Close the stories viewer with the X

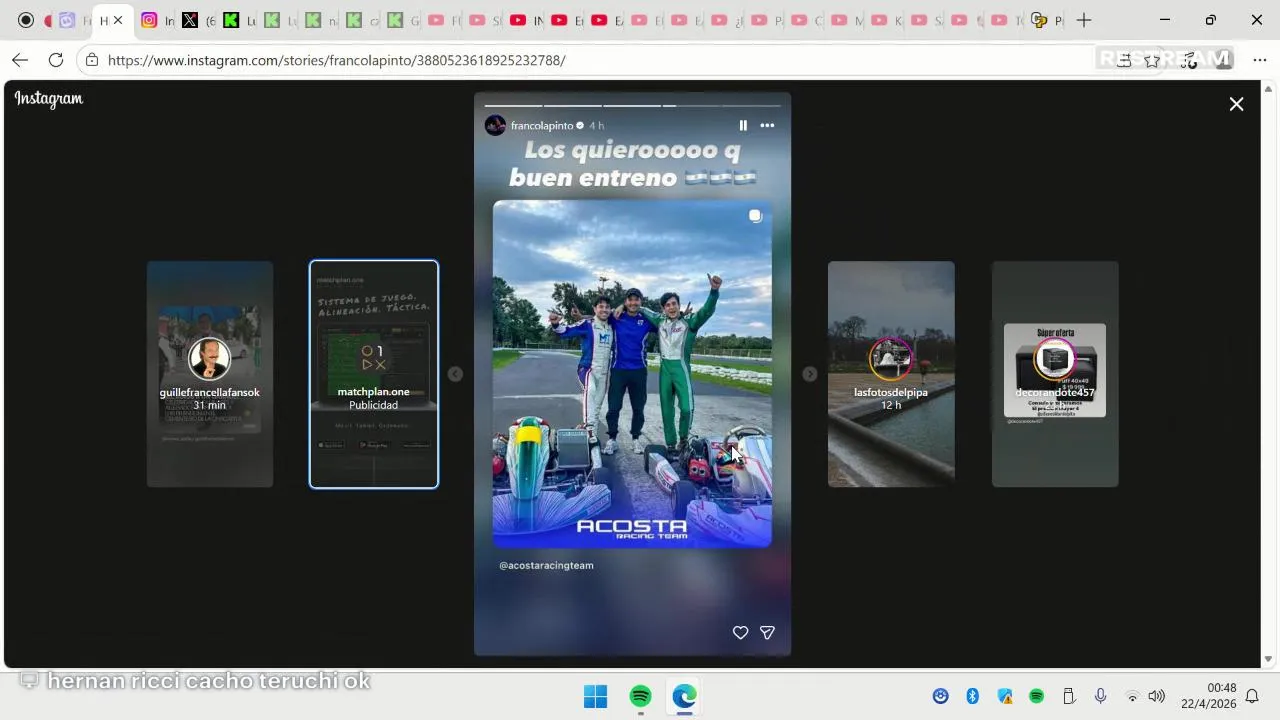point(1236,104)
